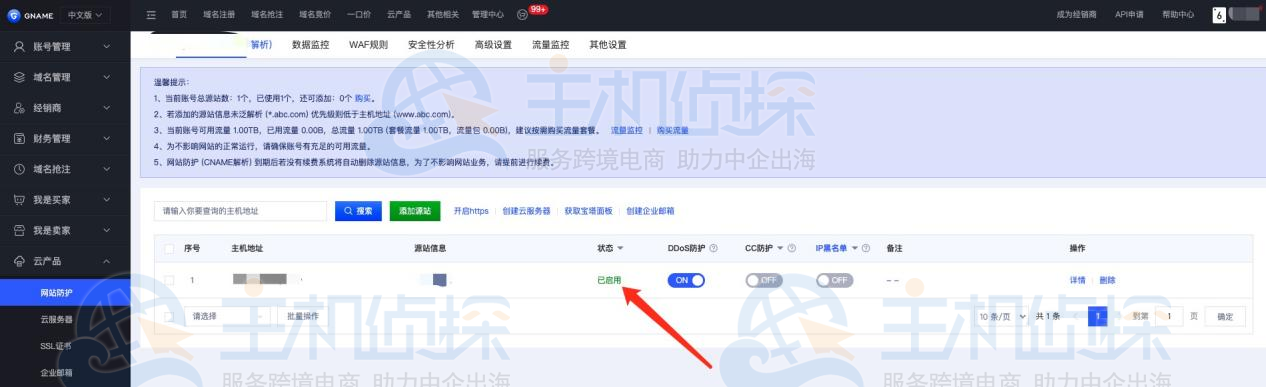Switch to 高级设置 tab
Image resolution: width=1266 pixels, height=387 pixels.
493,45
